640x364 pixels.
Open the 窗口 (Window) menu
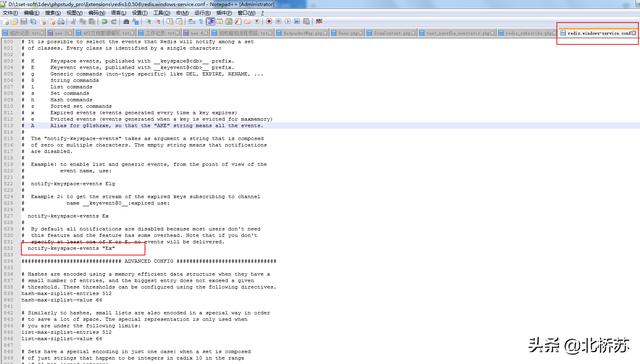click(247, 13)
